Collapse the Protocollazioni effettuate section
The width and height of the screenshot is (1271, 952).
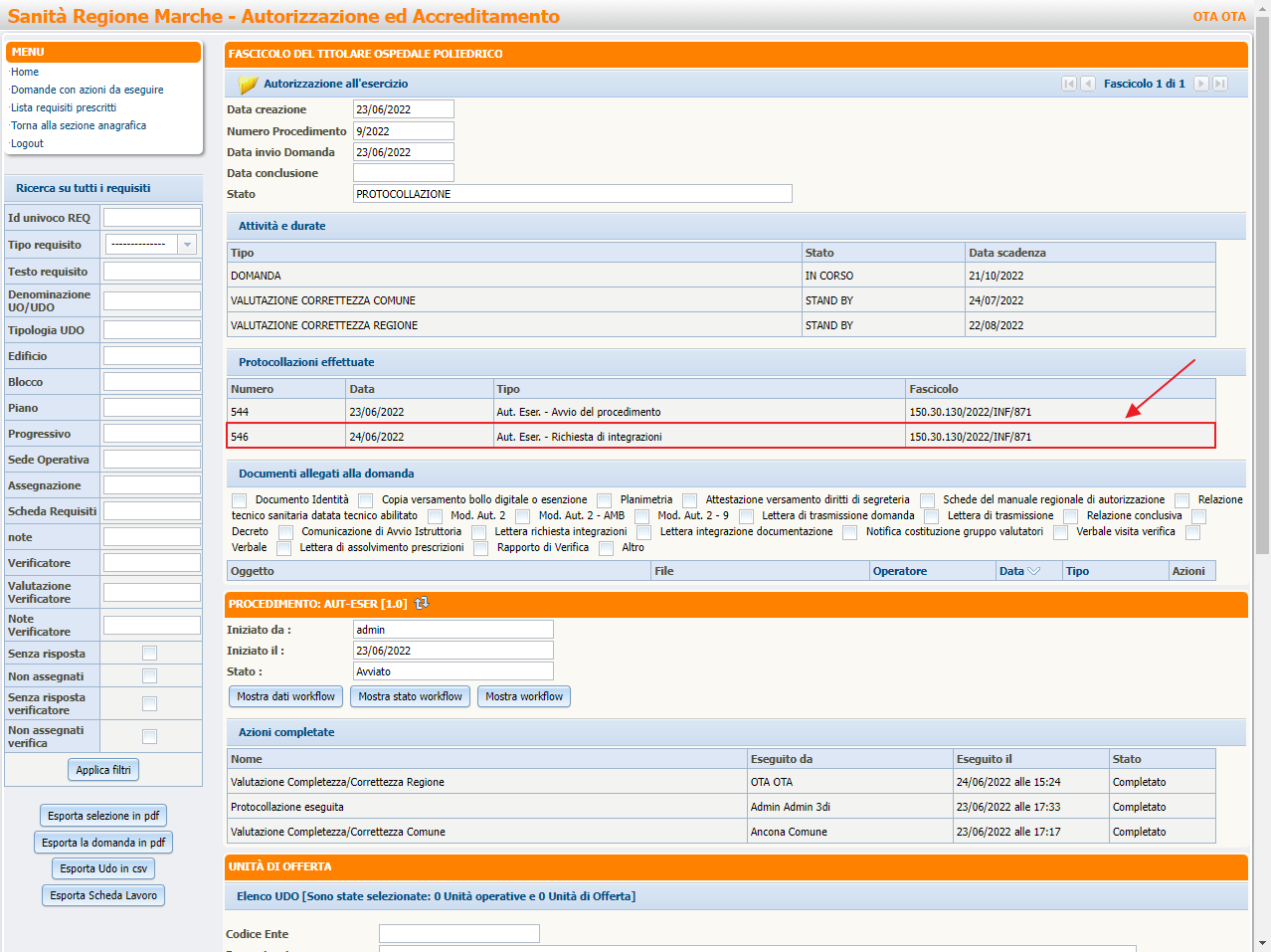(306, 362)
